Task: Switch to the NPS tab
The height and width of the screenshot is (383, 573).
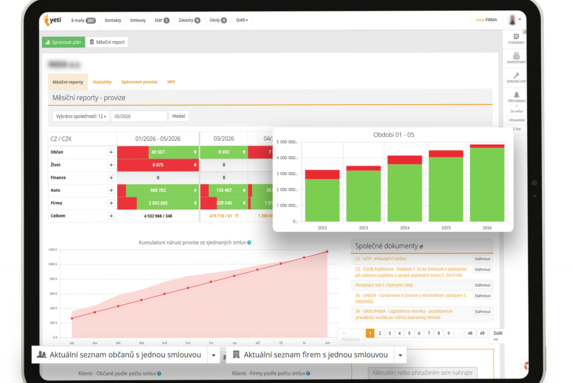Action: pyautogui.click(x=171, y=82)
